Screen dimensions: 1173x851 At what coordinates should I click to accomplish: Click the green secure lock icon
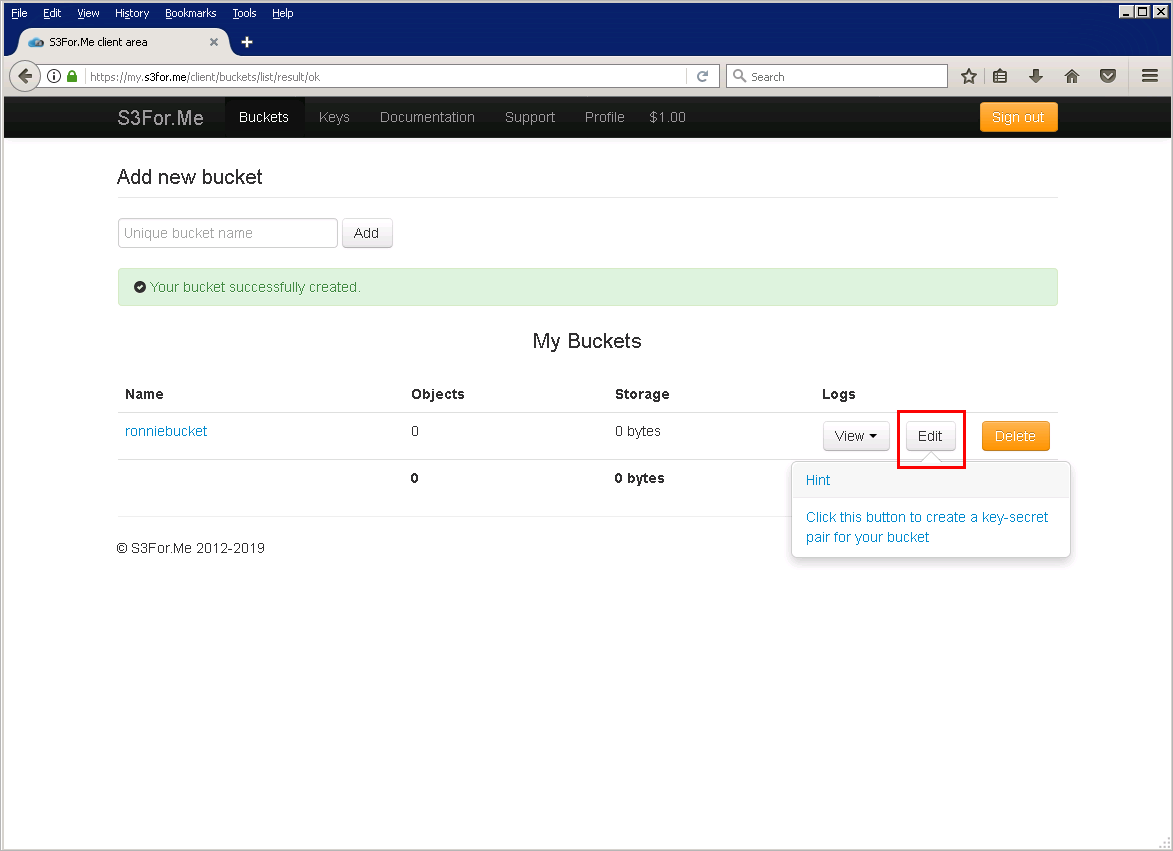(72, 76)
